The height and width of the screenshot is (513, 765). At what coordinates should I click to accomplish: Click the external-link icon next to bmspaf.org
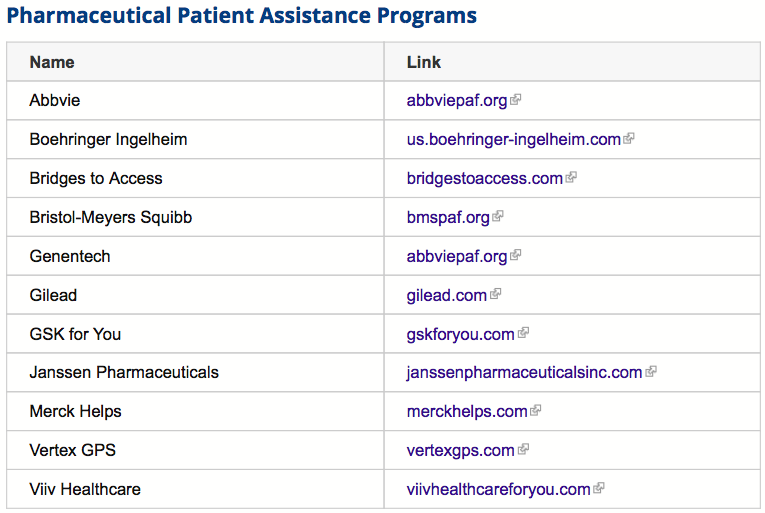pos(498,216)
